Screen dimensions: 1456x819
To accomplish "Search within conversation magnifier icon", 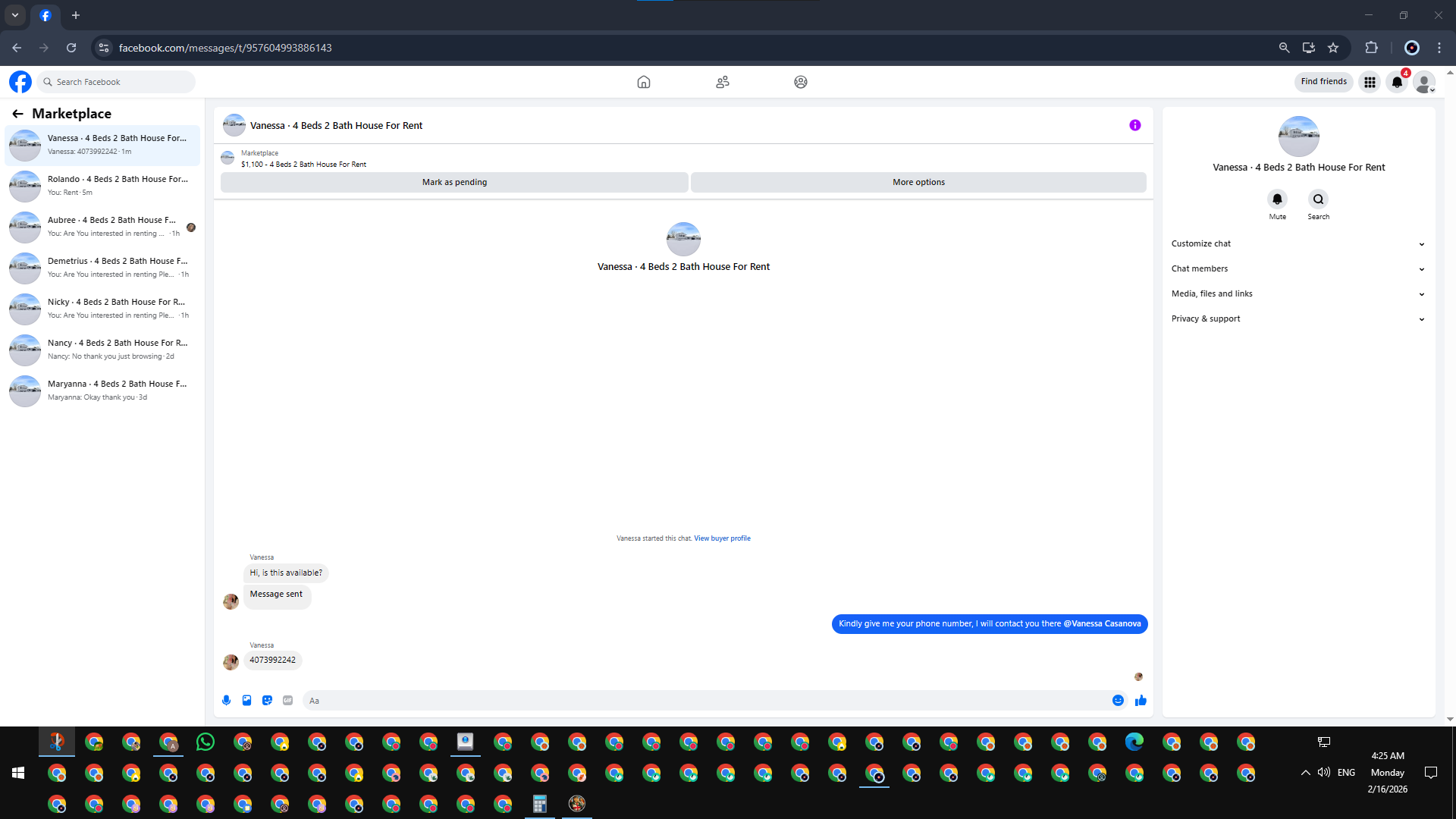I will pos(1318,199).
